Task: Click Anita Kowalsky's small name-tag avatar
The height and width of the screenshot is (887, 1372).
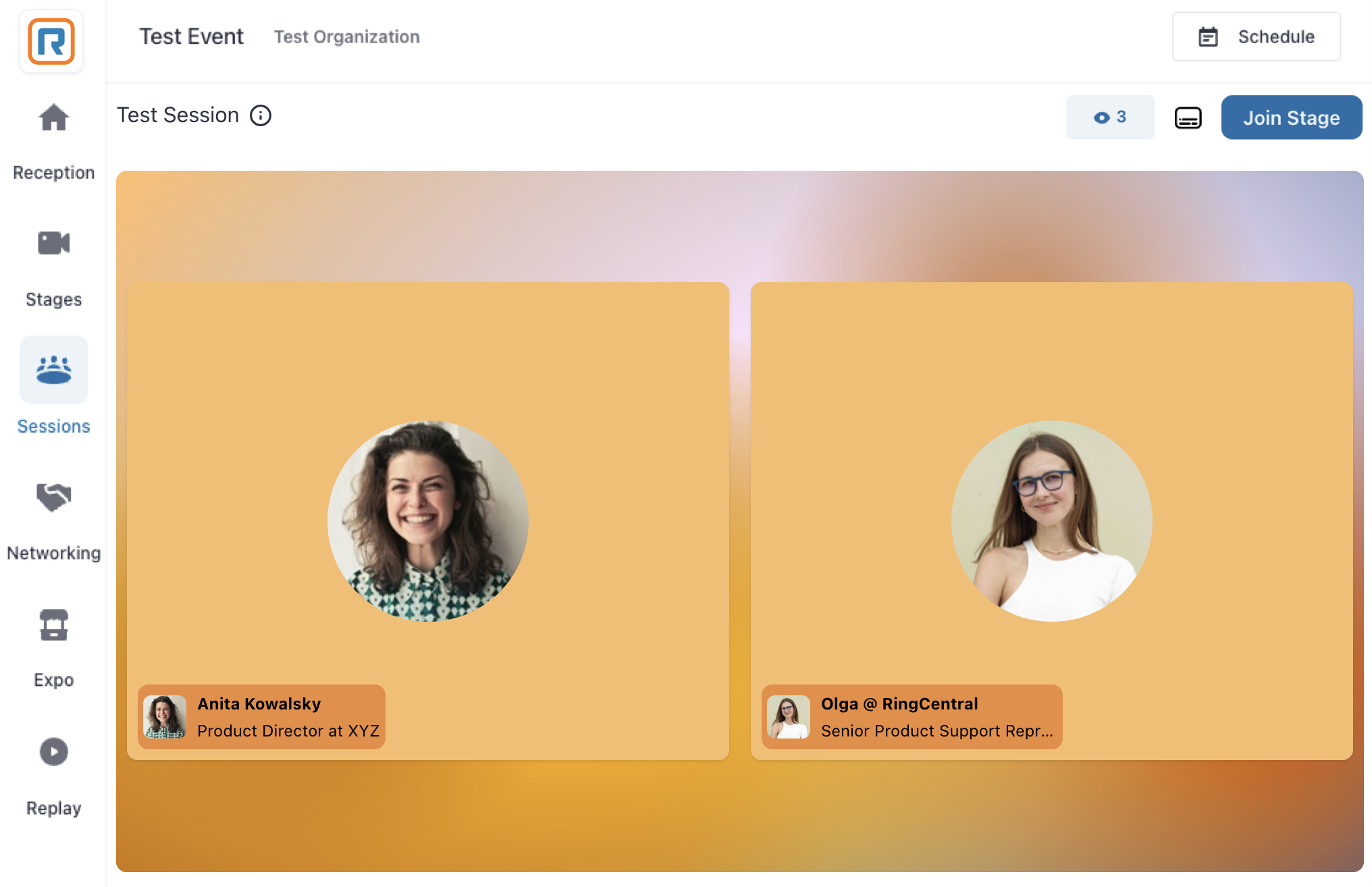Action: (165, 717)
